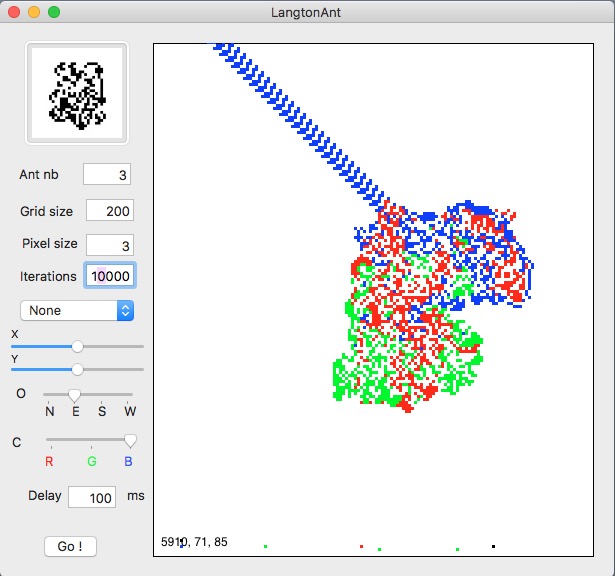Click the blue diagonal highway trail
615x576 pixels.
tap(298, 124)
